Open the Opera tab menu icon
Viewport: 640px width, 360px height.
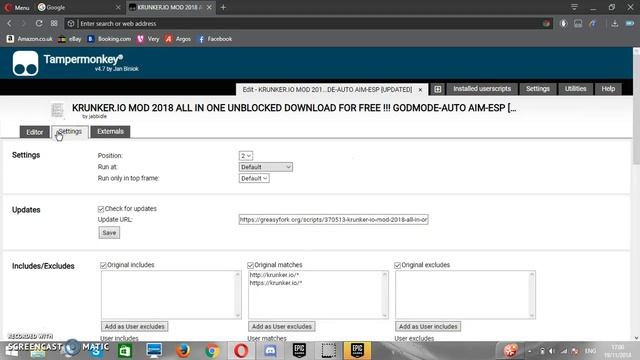pyautogui.click(x=574, y=7)
